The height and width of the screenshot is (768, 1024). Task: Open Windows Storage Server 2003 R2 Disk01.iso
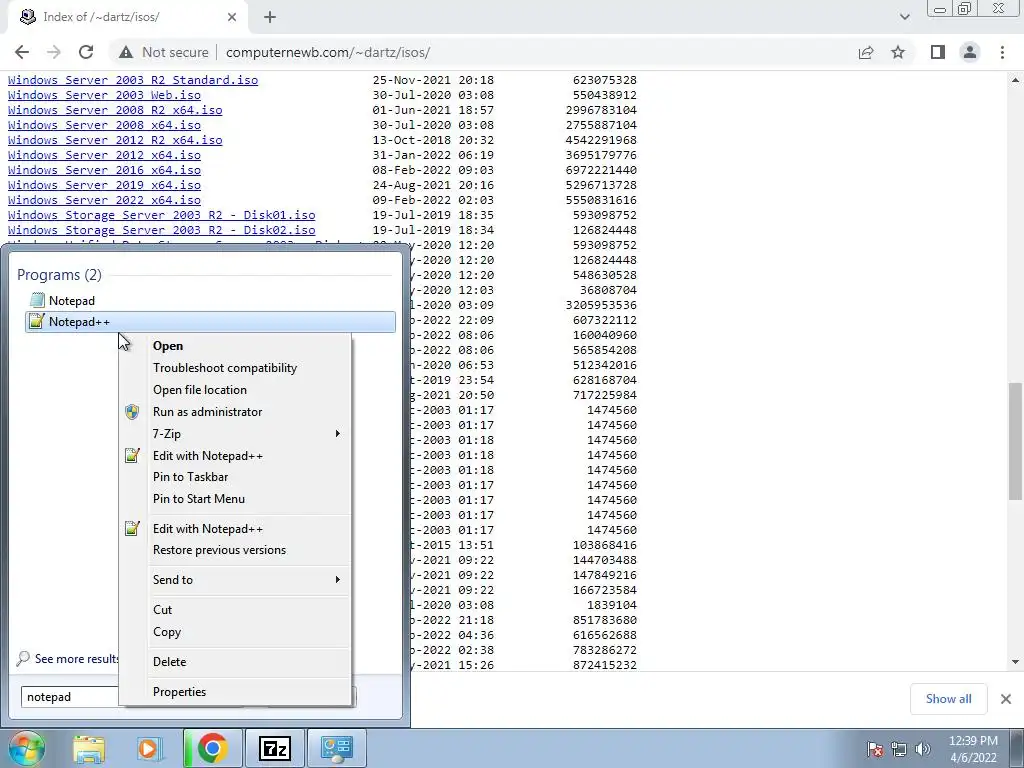(161, 215)
